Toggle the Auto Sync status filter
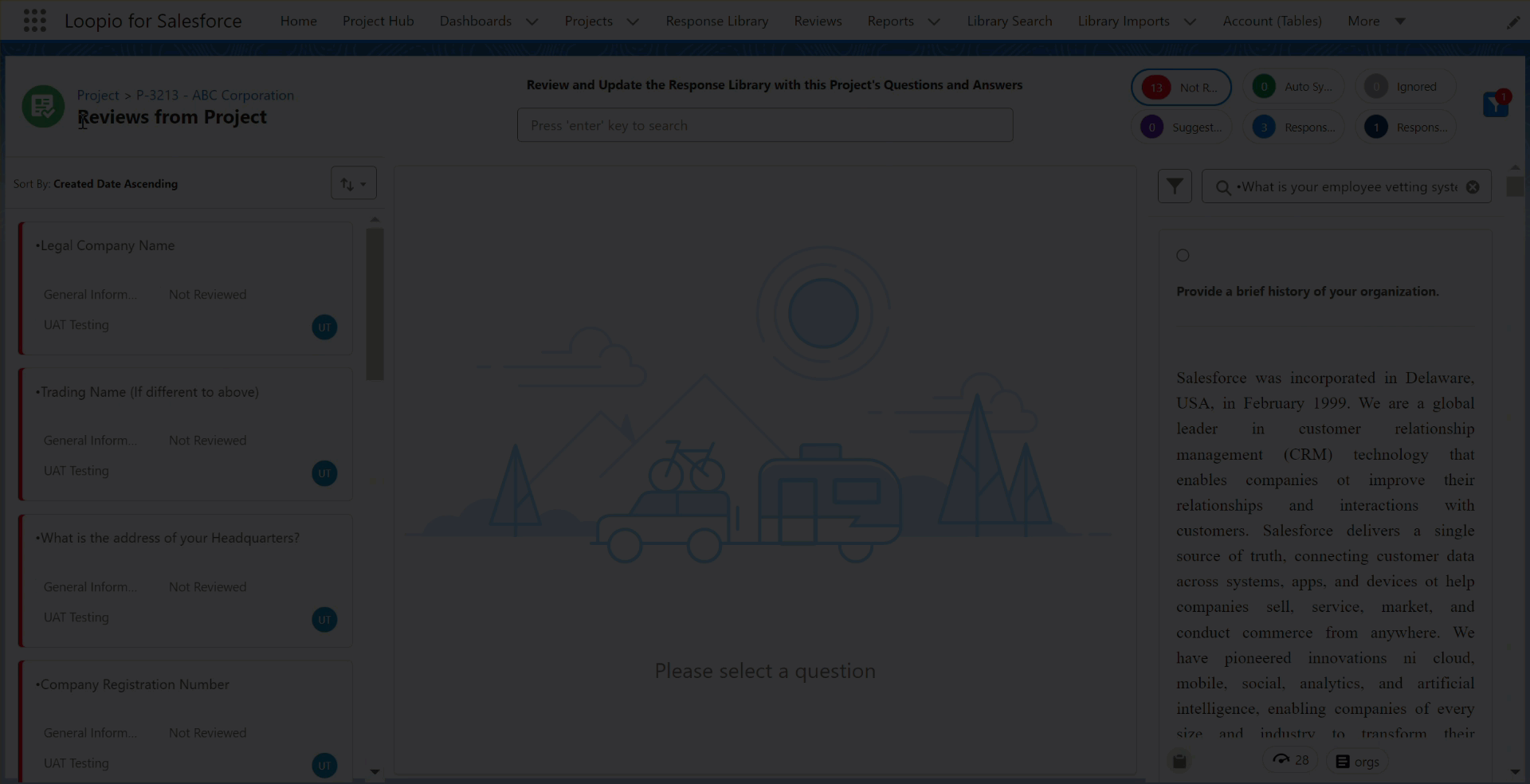Image resolution: width=1530 pixels, height=784 pixels. (x=1293, y=86)
